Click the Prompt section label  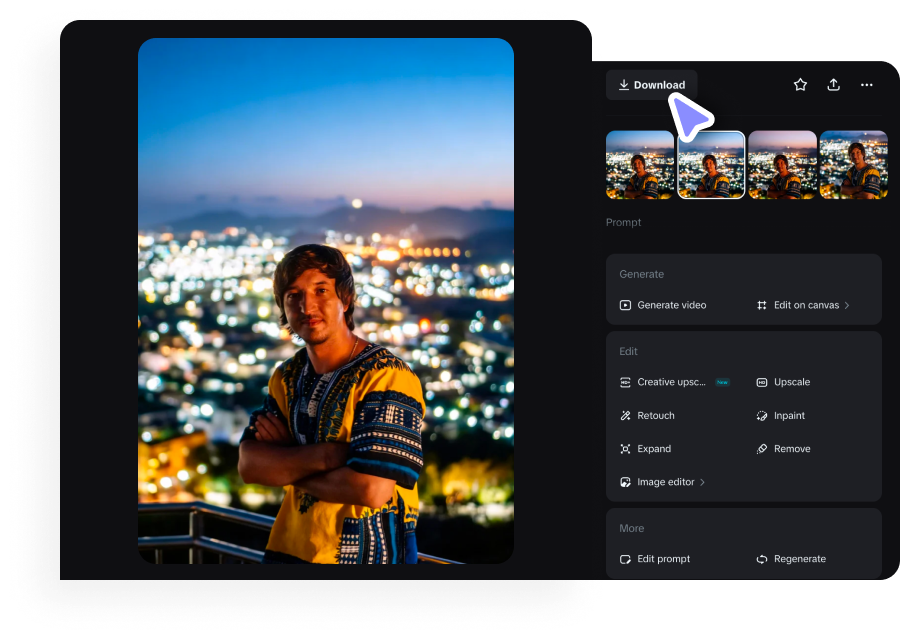coord(623,222)
